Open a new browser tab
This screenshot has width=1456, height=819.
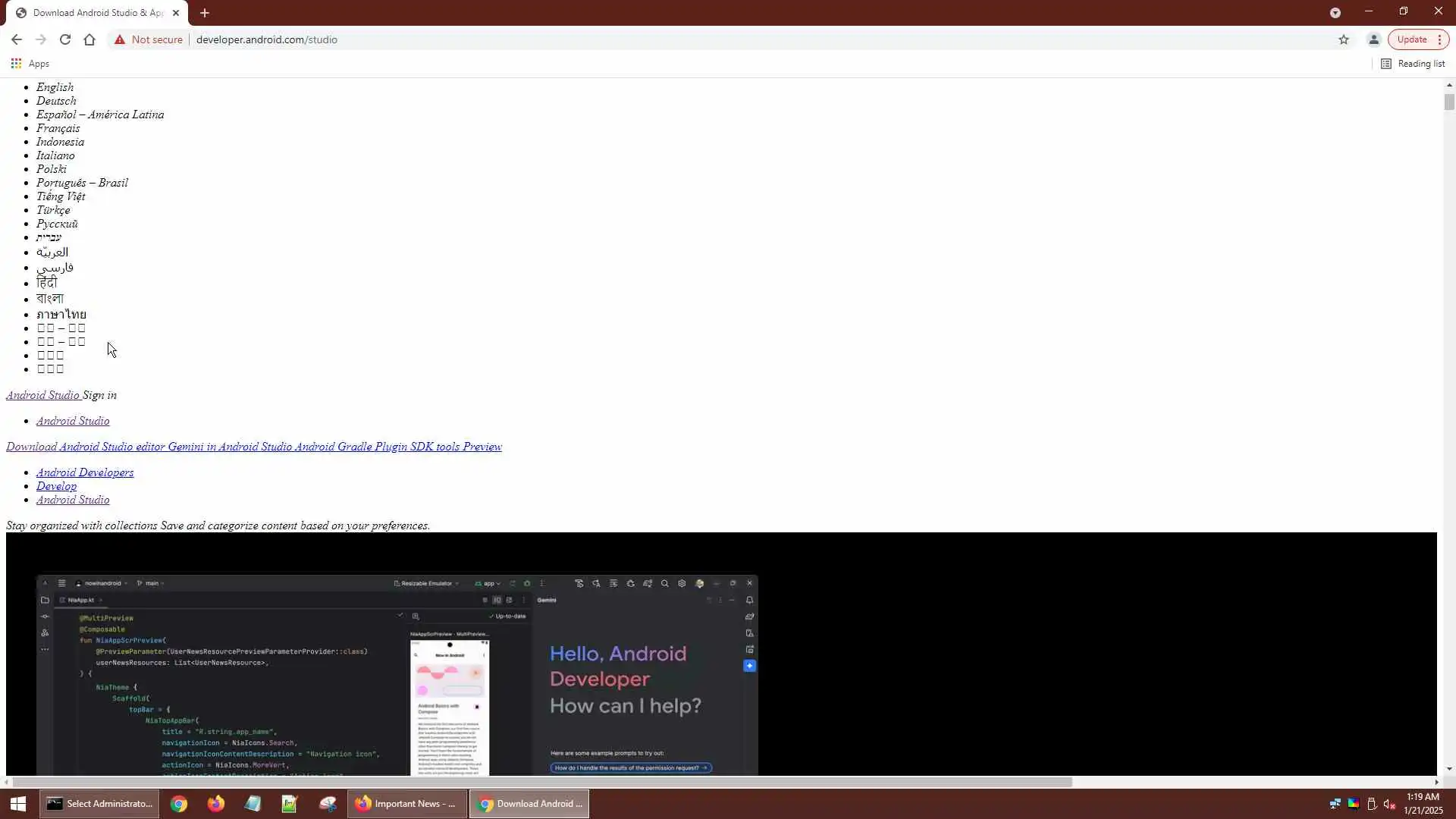205,13
